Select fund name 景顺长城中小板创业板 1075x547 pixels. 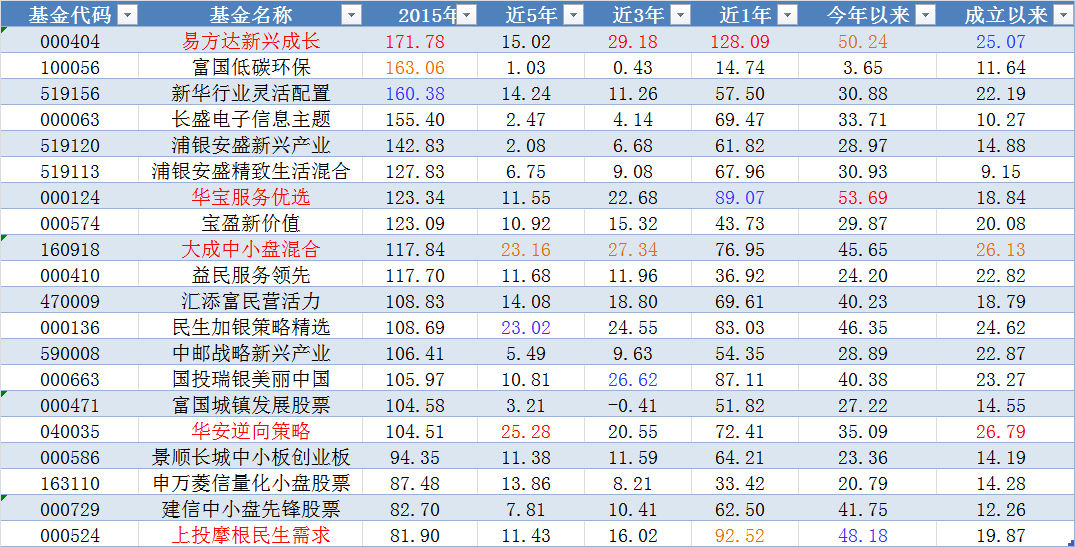point(251,458)
